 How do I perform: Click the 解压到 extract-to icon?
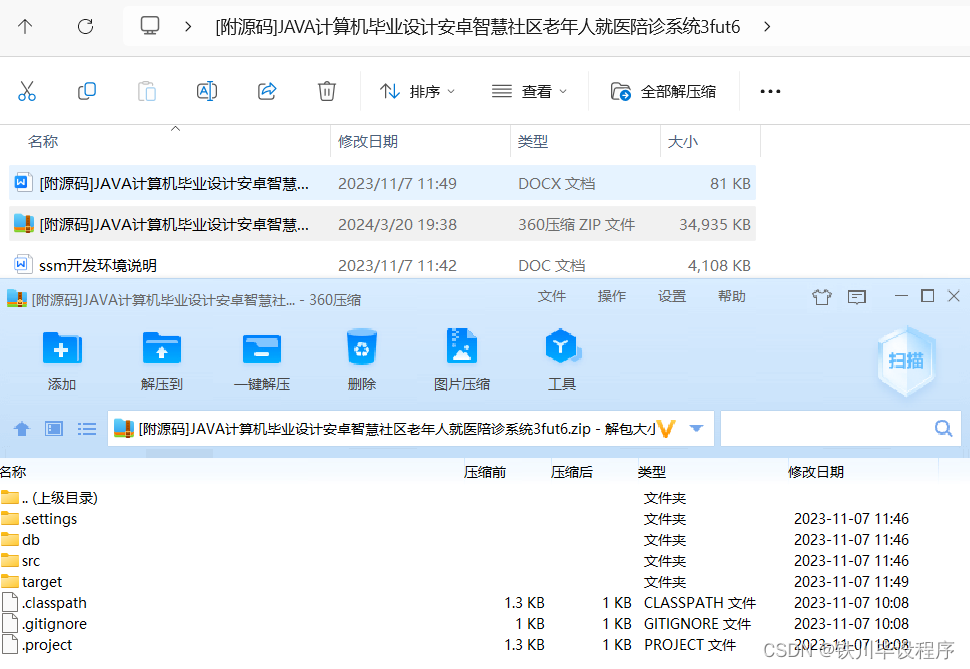tap(161, 360)
